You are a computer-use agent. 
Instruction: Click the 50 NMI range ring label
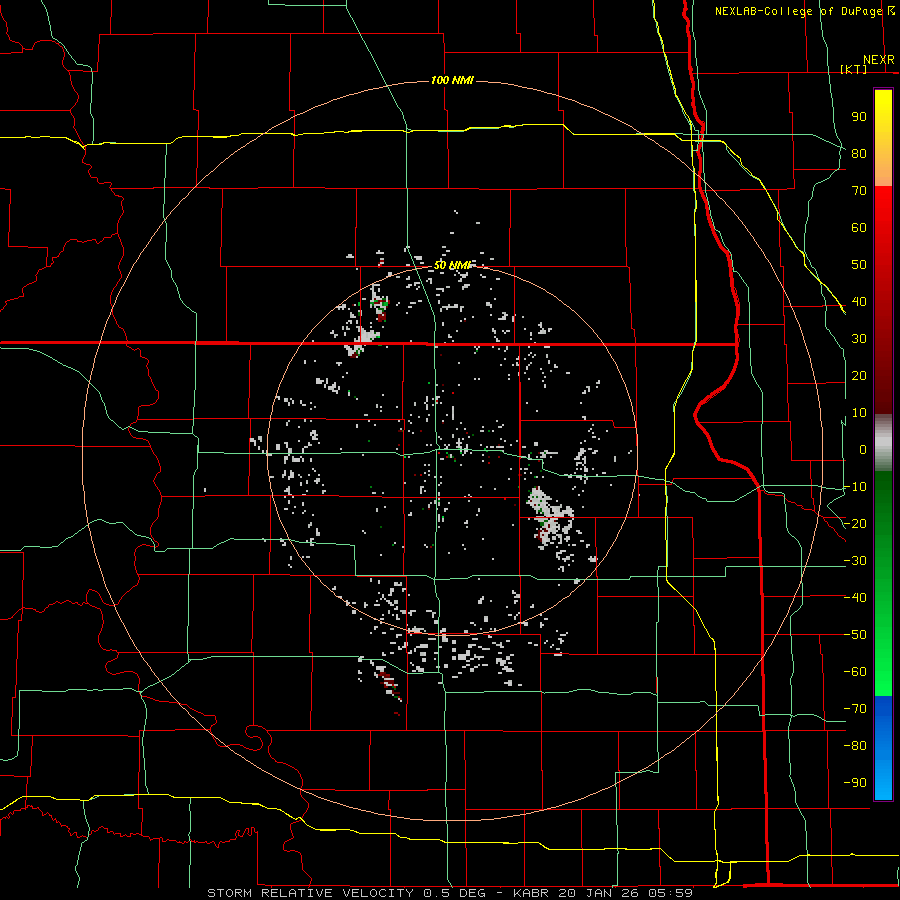[452, 265]
